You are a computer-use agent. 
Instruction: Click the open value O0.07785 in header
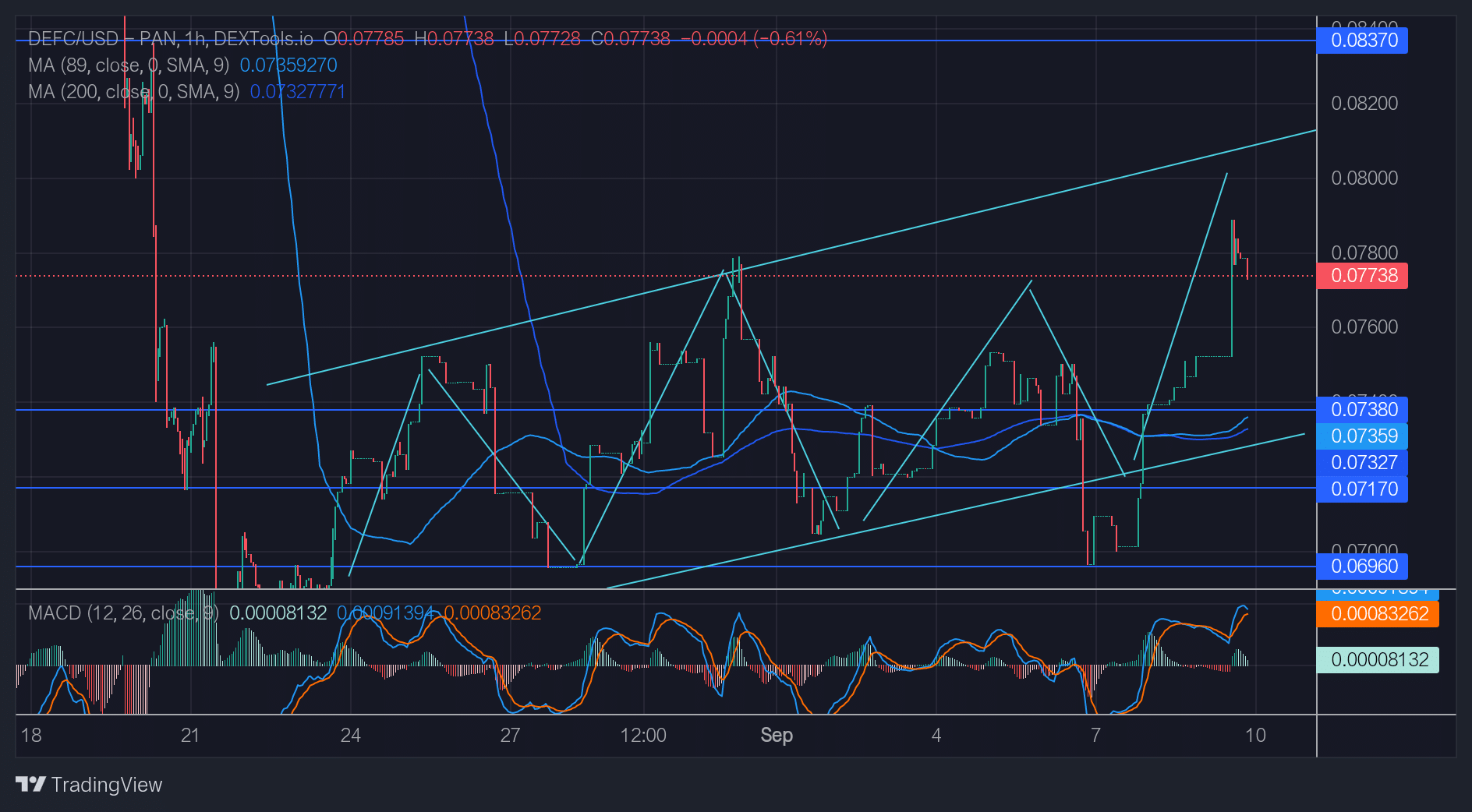[363, 38]
